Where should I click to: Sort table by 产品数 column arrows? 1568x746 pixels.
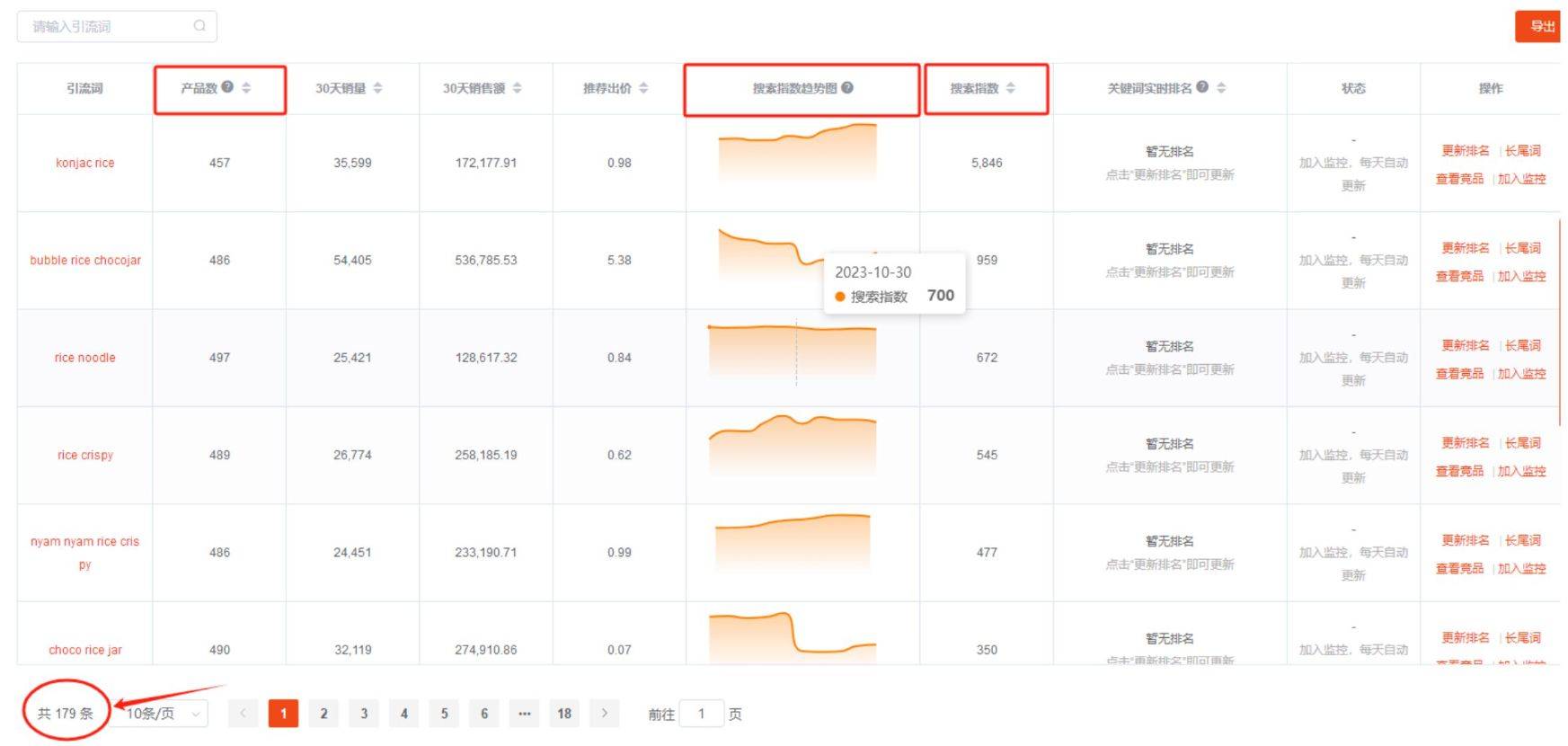pyautogui.click(x=246, y=88)
